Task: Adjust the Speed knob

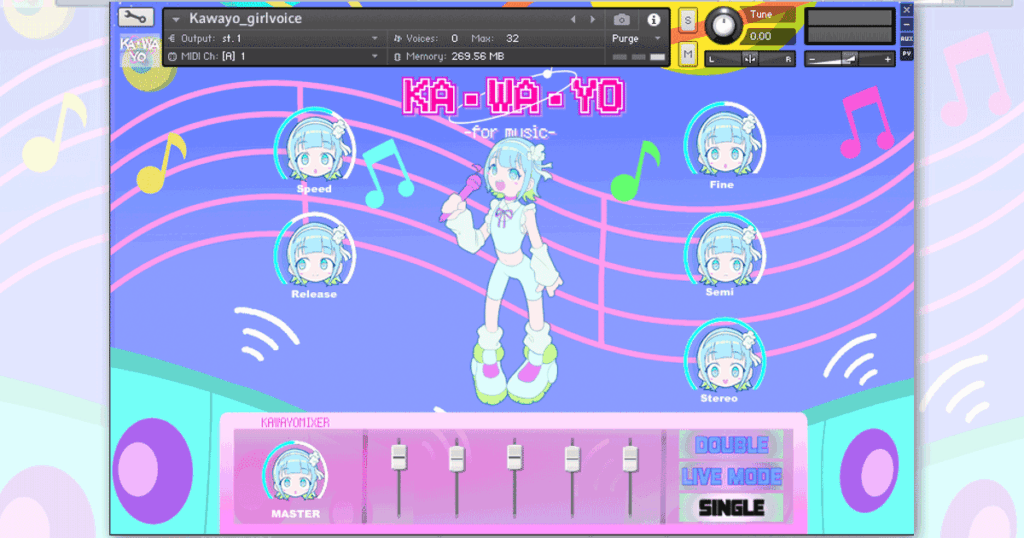Action: [x=315, y=146]
